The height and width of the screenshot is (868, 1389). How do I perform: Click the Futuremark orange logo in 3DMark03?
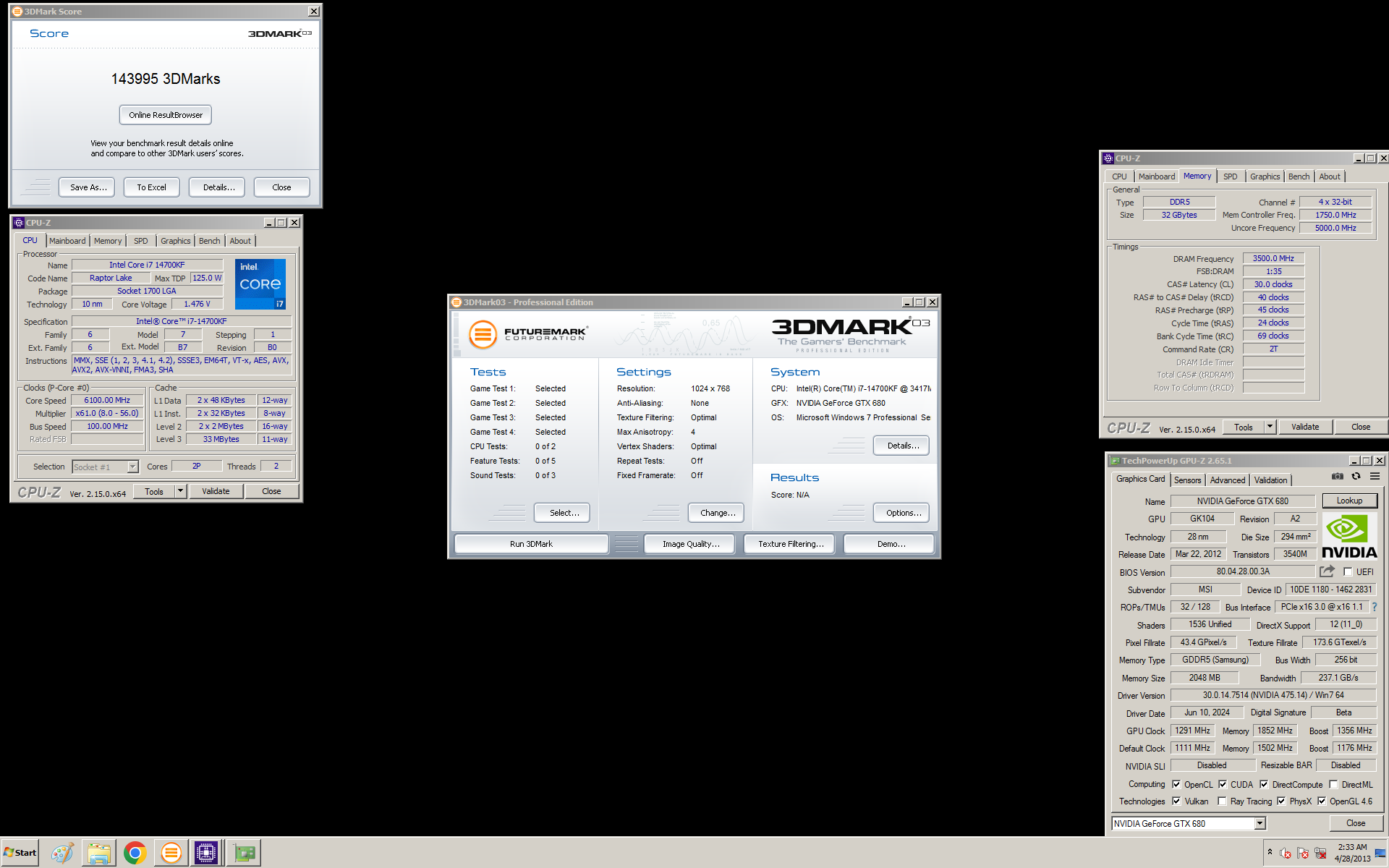pyautogui.click(x=483, y=334)
